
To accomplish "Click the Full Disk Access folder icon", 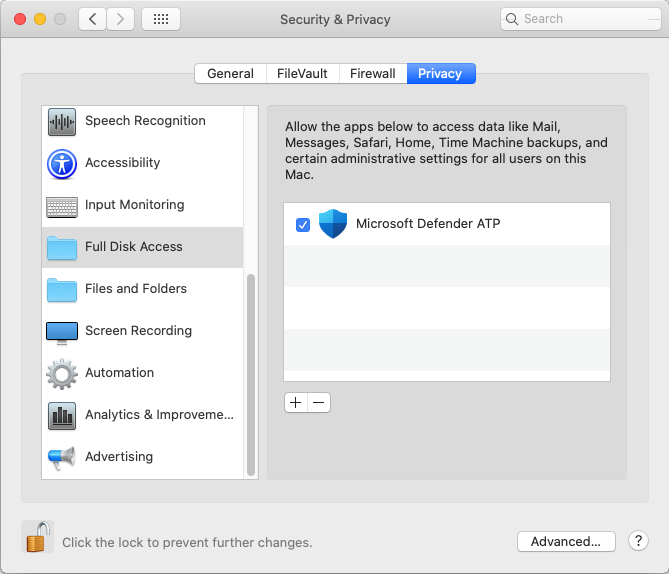I will point(62,248).
